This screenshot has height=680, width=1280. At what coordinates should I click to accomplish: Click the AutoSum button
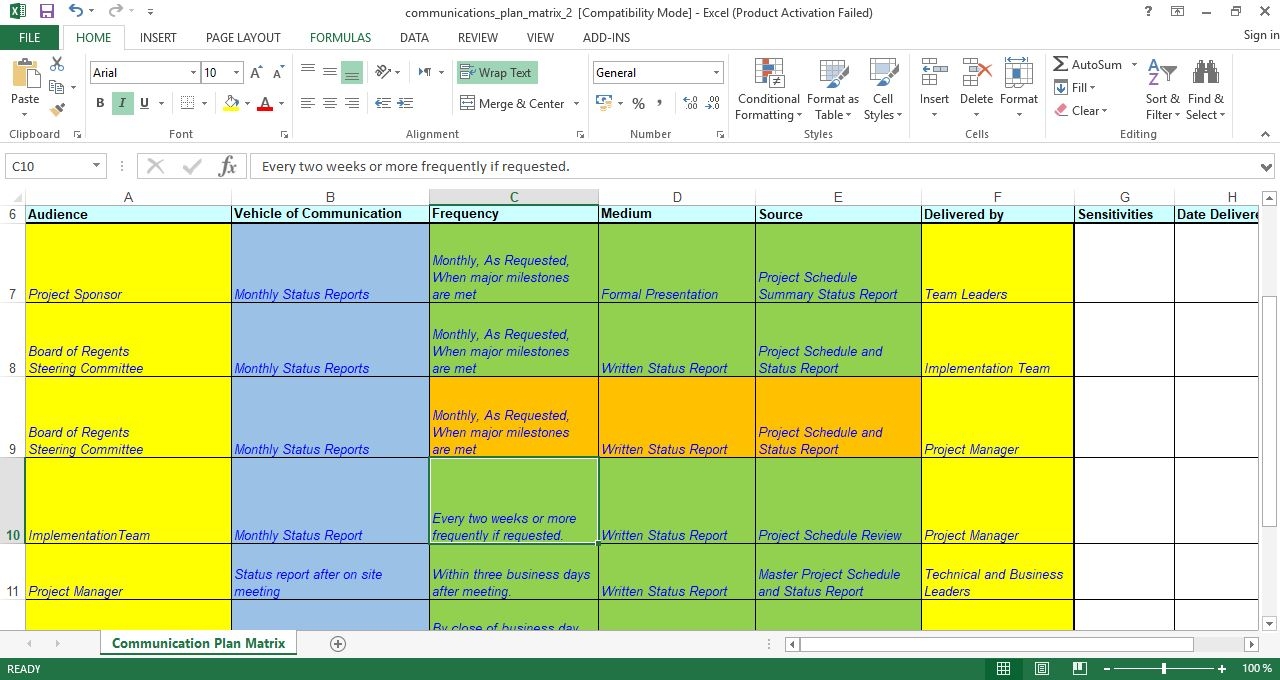pos(1087,64)
